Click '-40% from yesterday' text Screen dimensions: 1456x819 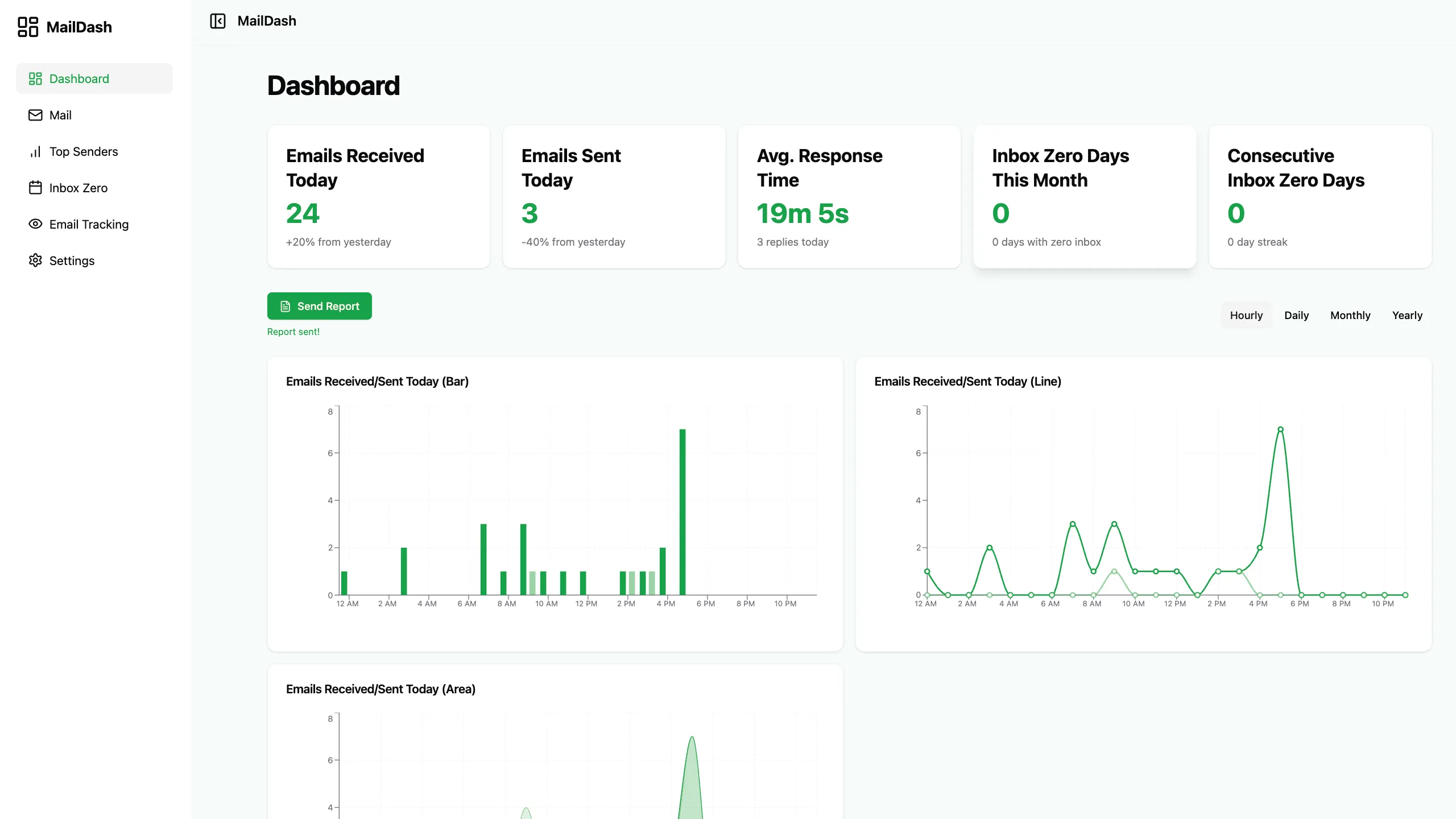573,242
